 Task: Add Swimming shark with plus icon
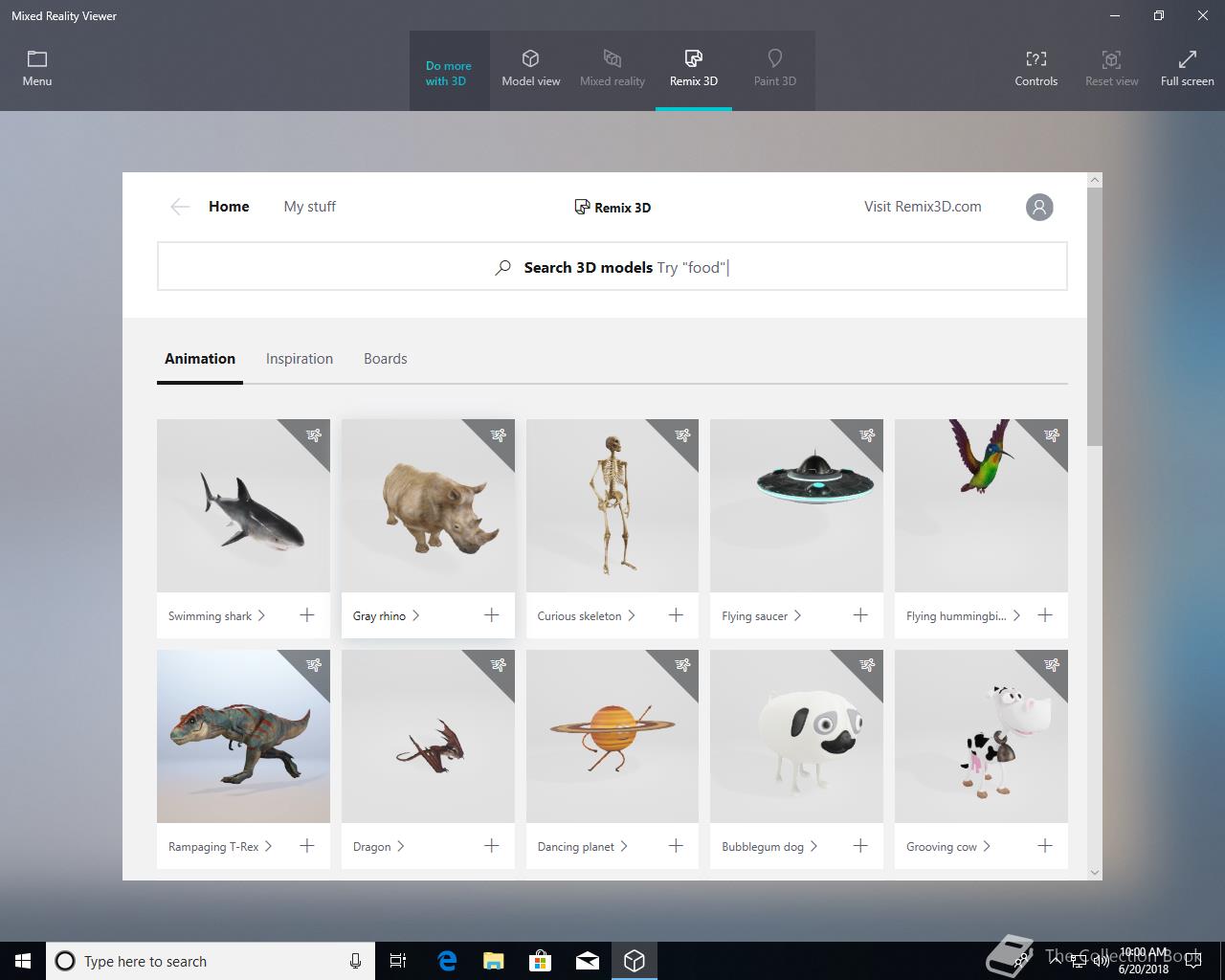(x=307, y=615)
